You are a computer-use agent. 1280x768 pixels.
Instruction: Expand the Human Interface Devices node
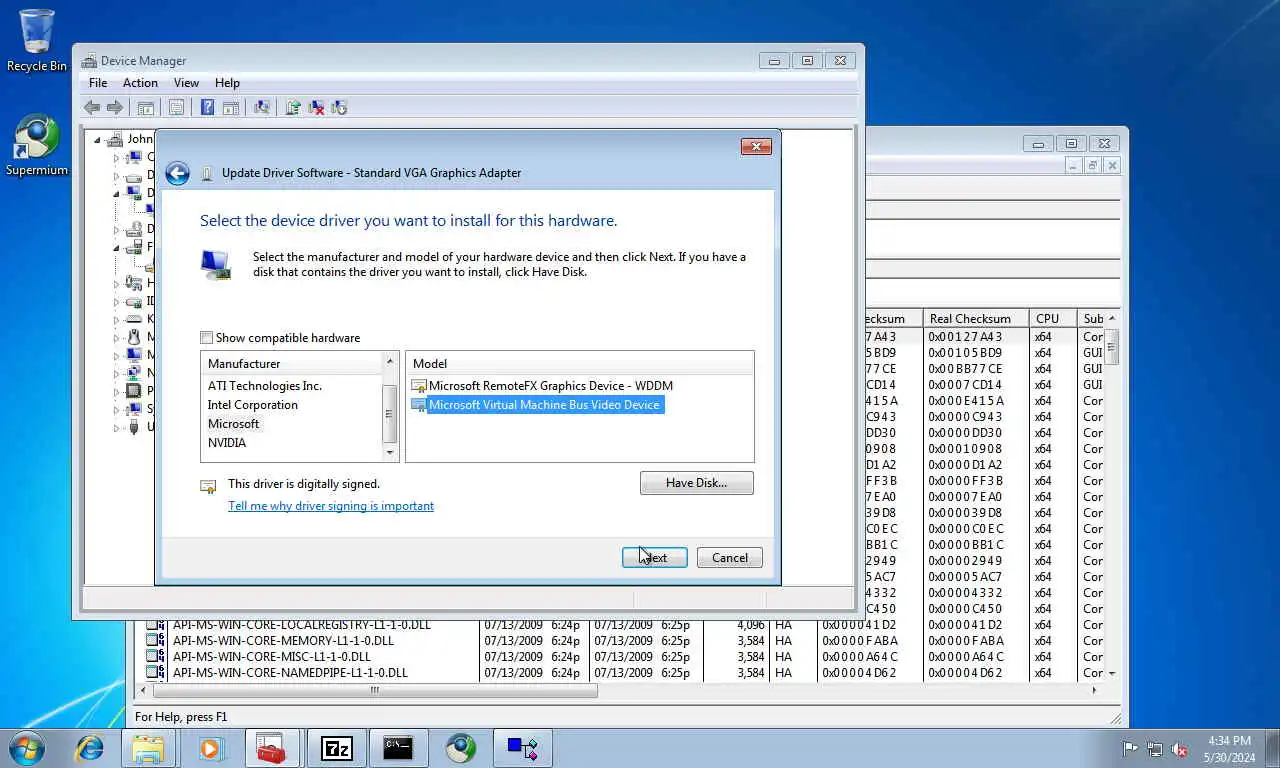pos(116,283)
